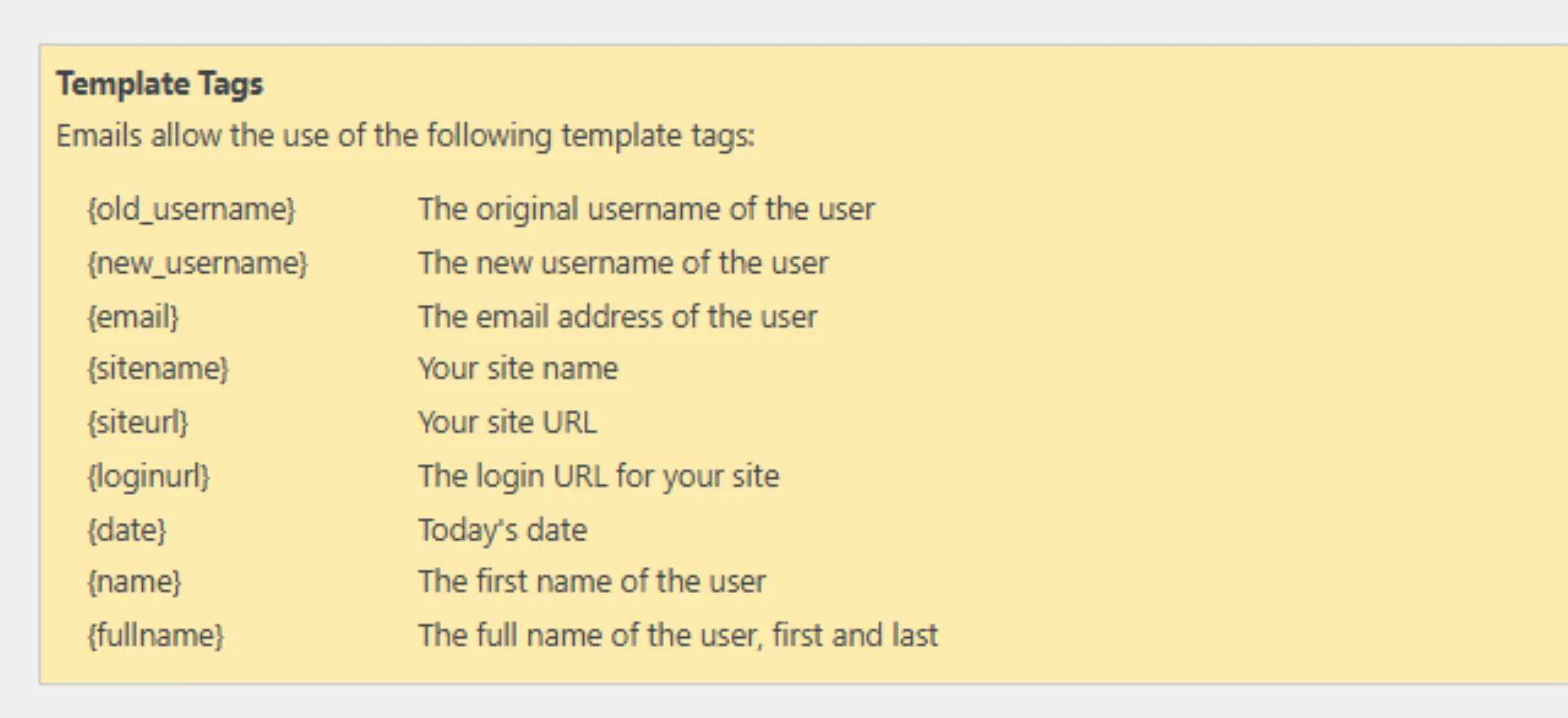Select the {new_username} template tag
This screenshot has width=1568, height=718.
pos(198,263)
